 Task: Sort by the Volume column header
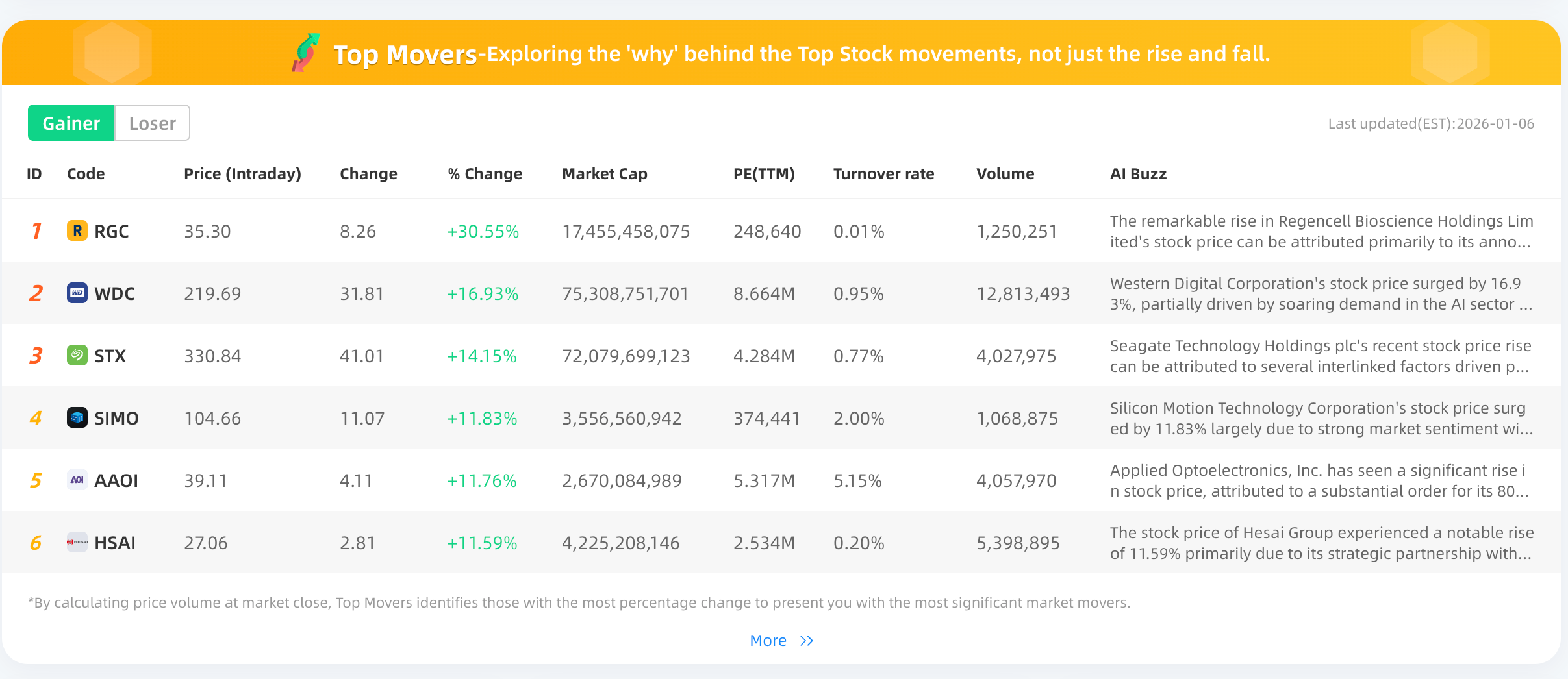pyautogui.click(x=1005, y=174)
